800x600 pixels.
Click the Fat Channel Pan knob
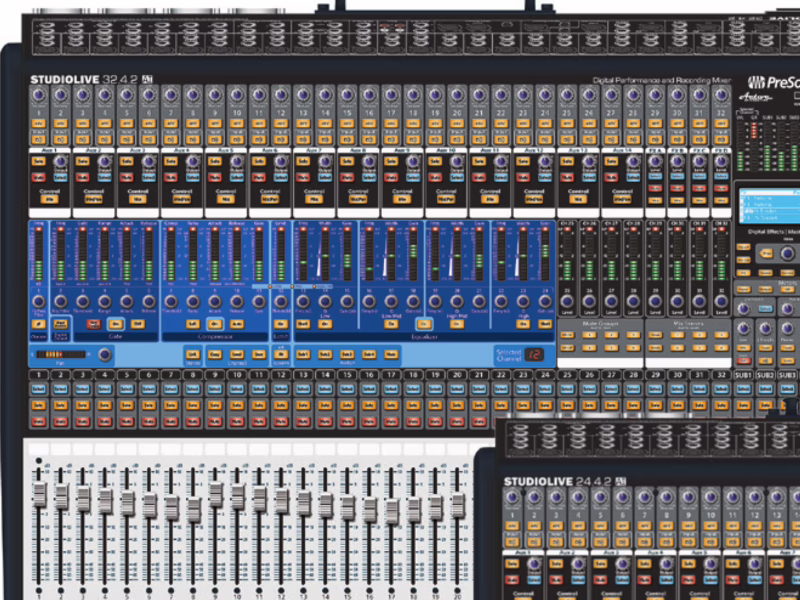click(105, 355)
